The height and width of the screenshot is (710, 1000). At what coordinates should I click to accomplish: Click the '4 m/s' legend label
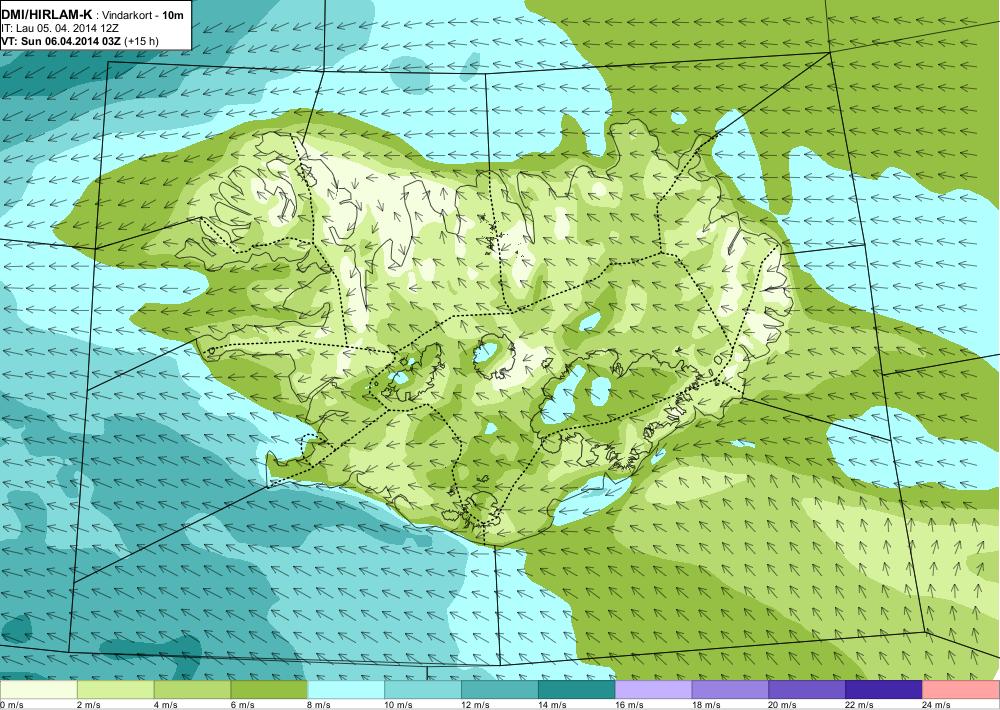pos(166,705)
